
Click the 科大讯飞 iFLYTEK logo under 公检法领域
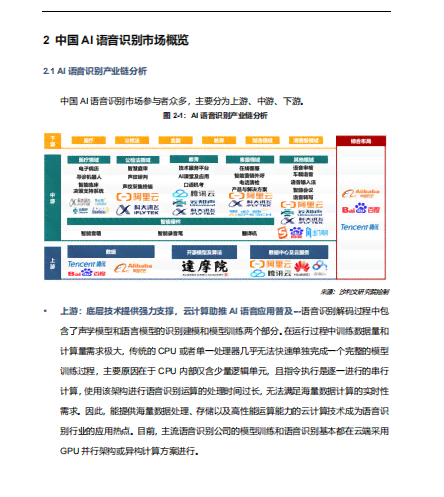point(138,210)
